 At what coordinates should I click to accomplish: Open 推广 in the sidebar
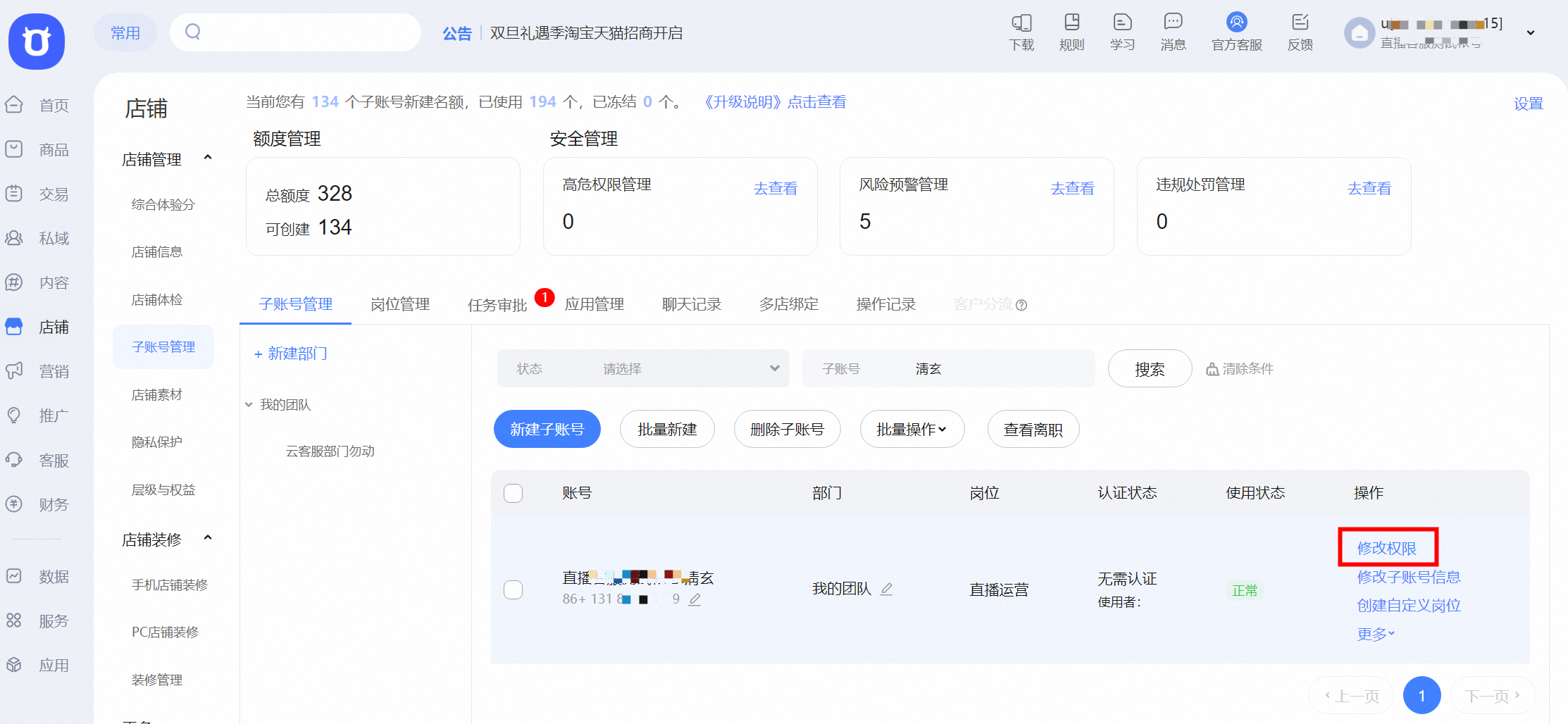[37, 416]
